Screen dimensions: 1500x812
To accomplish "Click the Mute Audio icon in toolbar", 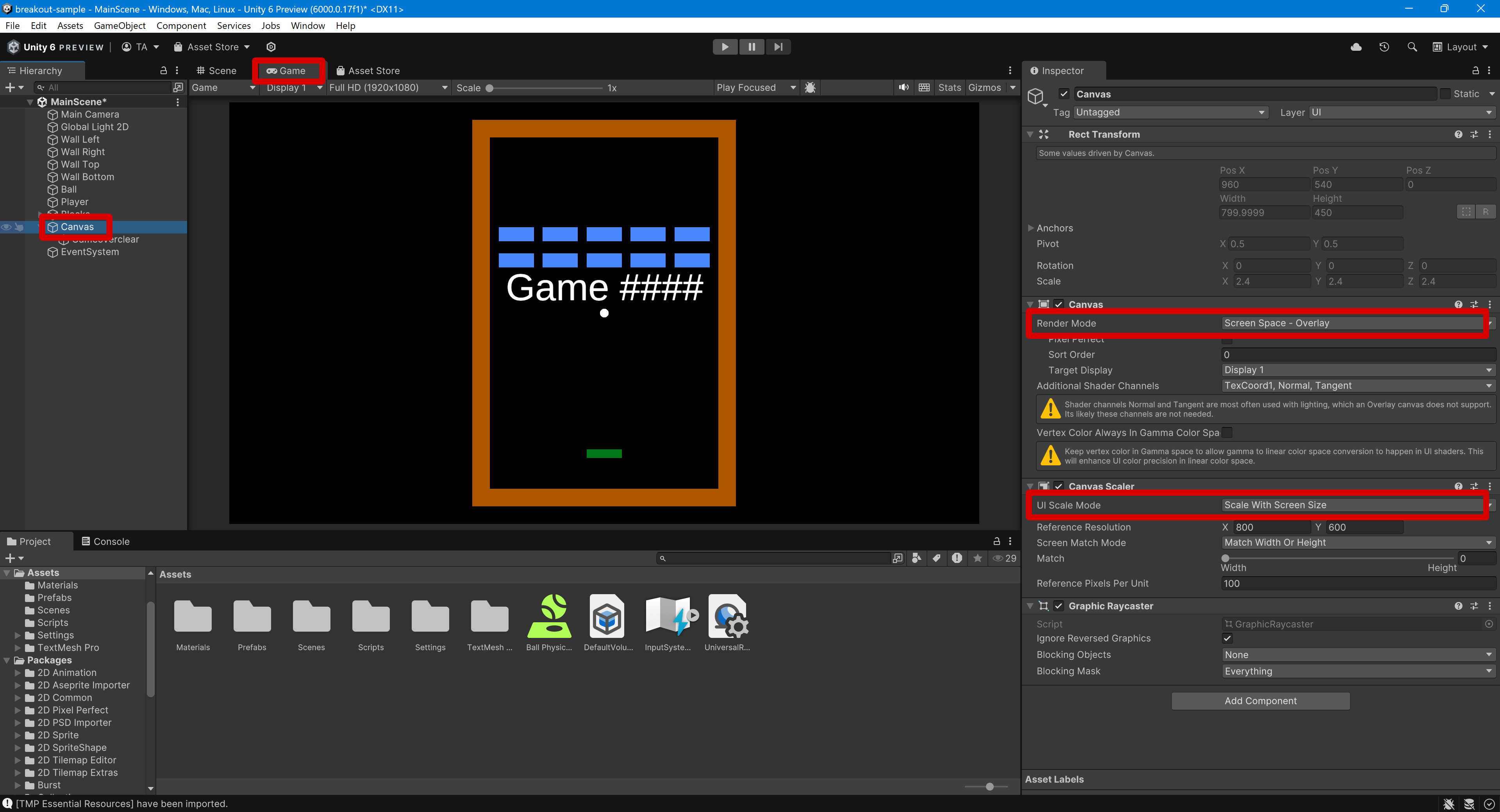I will tap(901, 87).
